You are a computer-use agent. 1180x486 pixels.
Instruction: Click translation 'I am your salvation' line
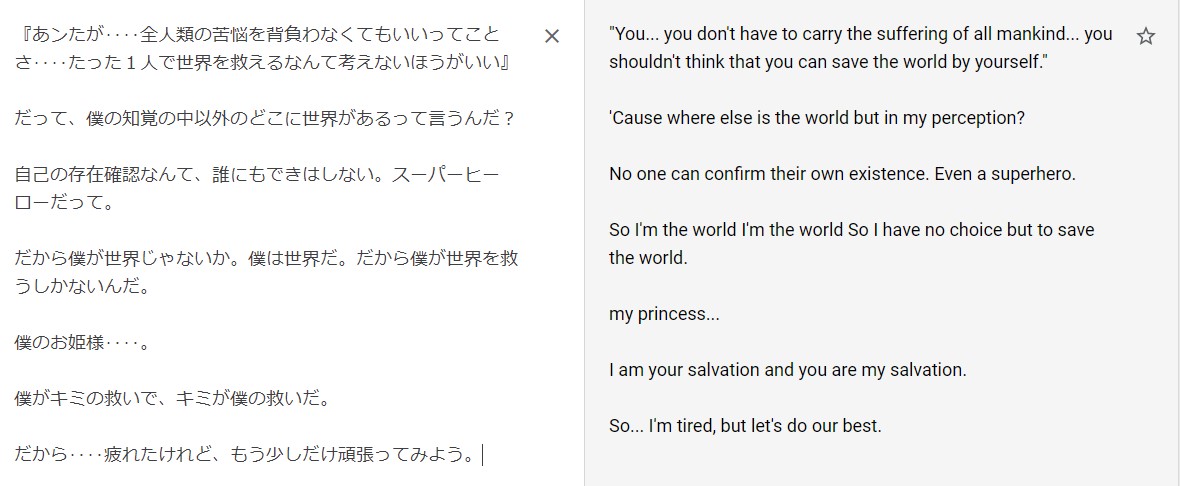point(787,370)
